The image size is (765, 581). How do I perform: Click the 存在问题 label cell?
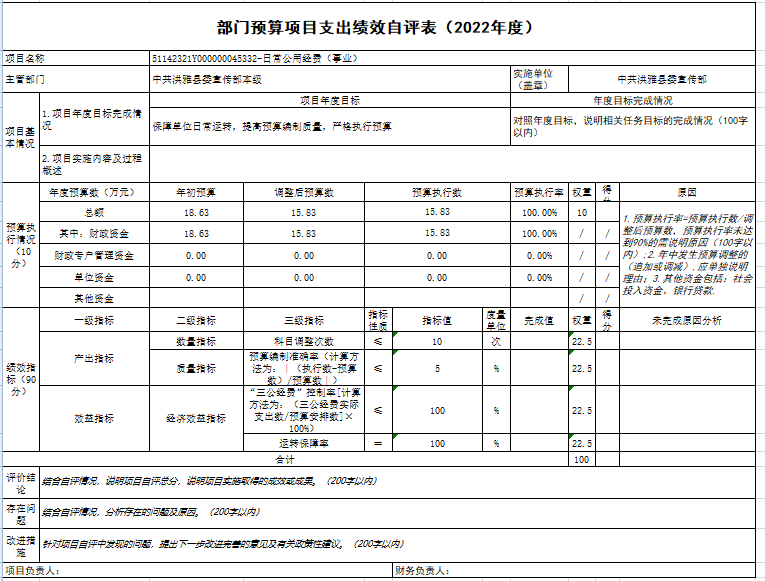pos(21,513)
